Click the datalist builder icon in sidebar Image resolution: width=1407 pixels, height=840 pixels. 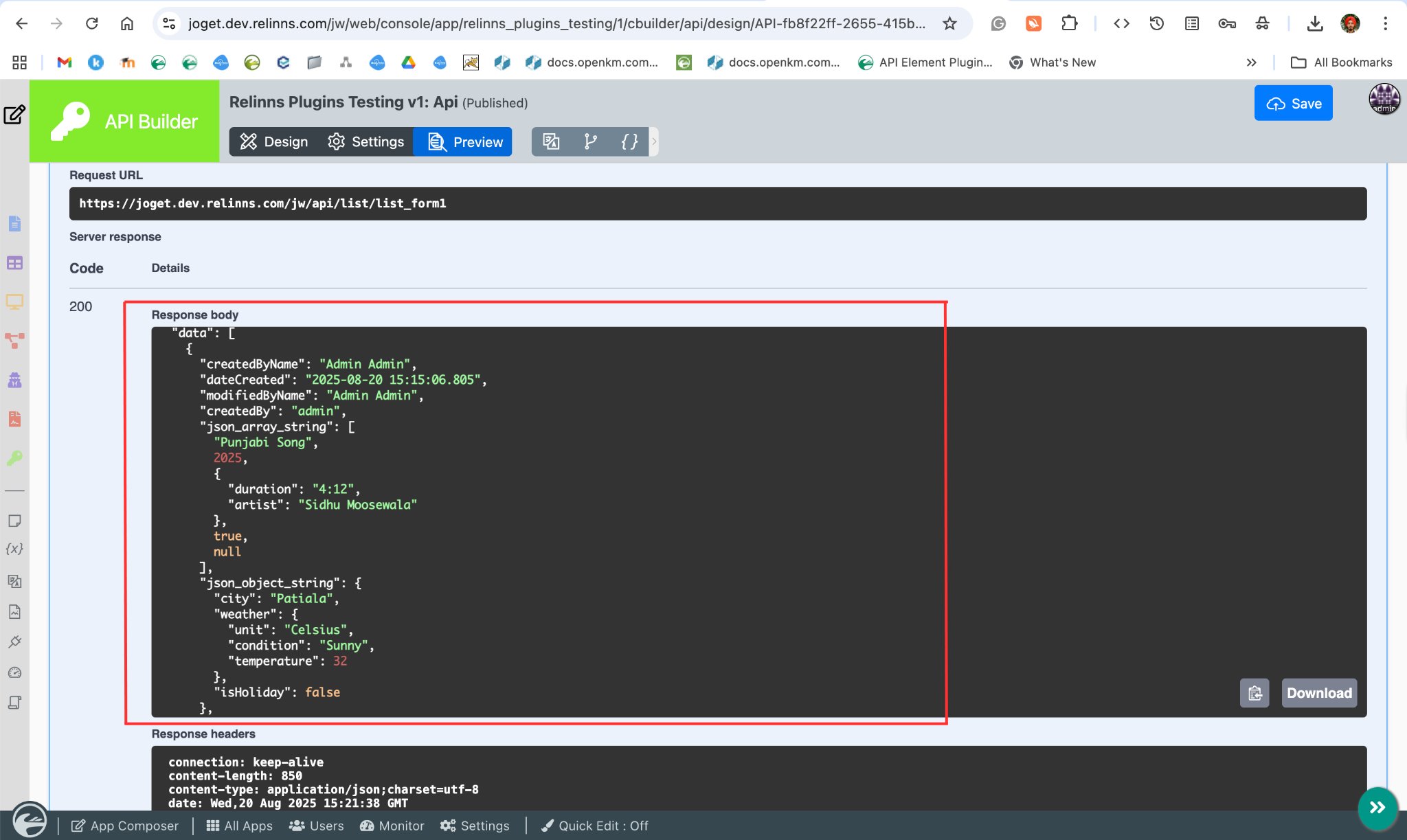point(14,263)
